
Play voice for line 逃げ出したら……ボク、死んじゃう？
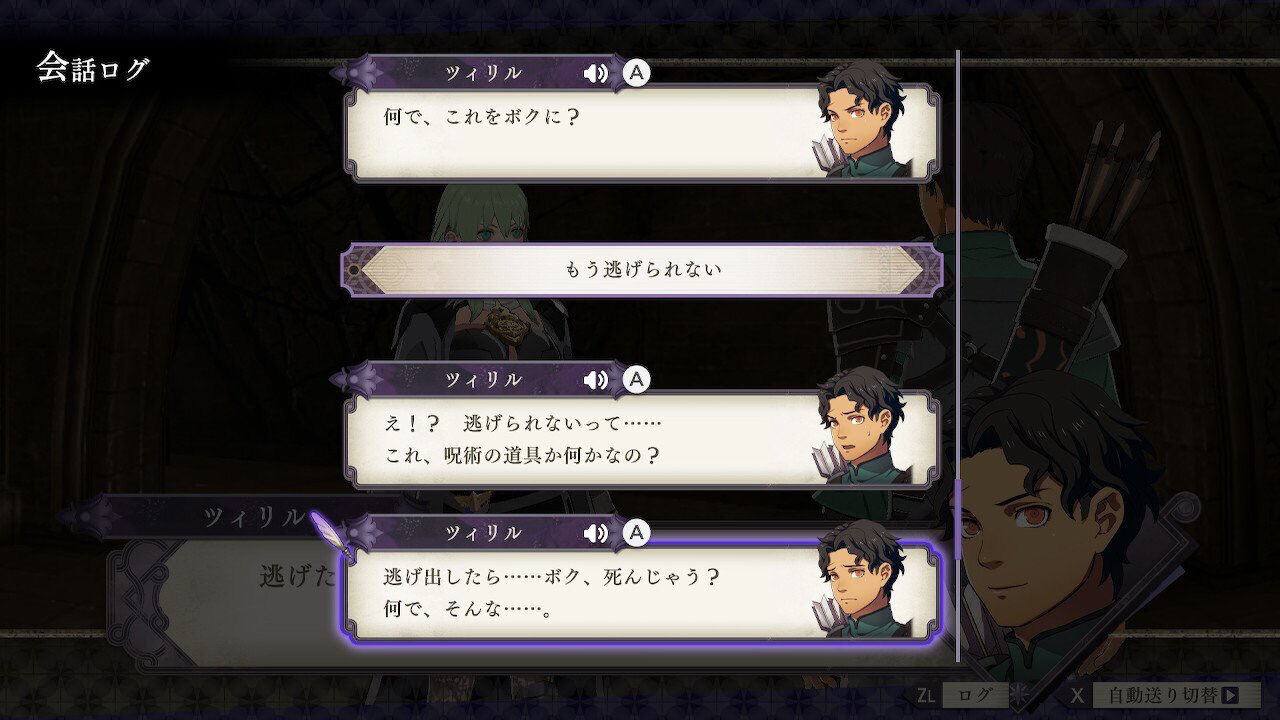click(596, 534)
